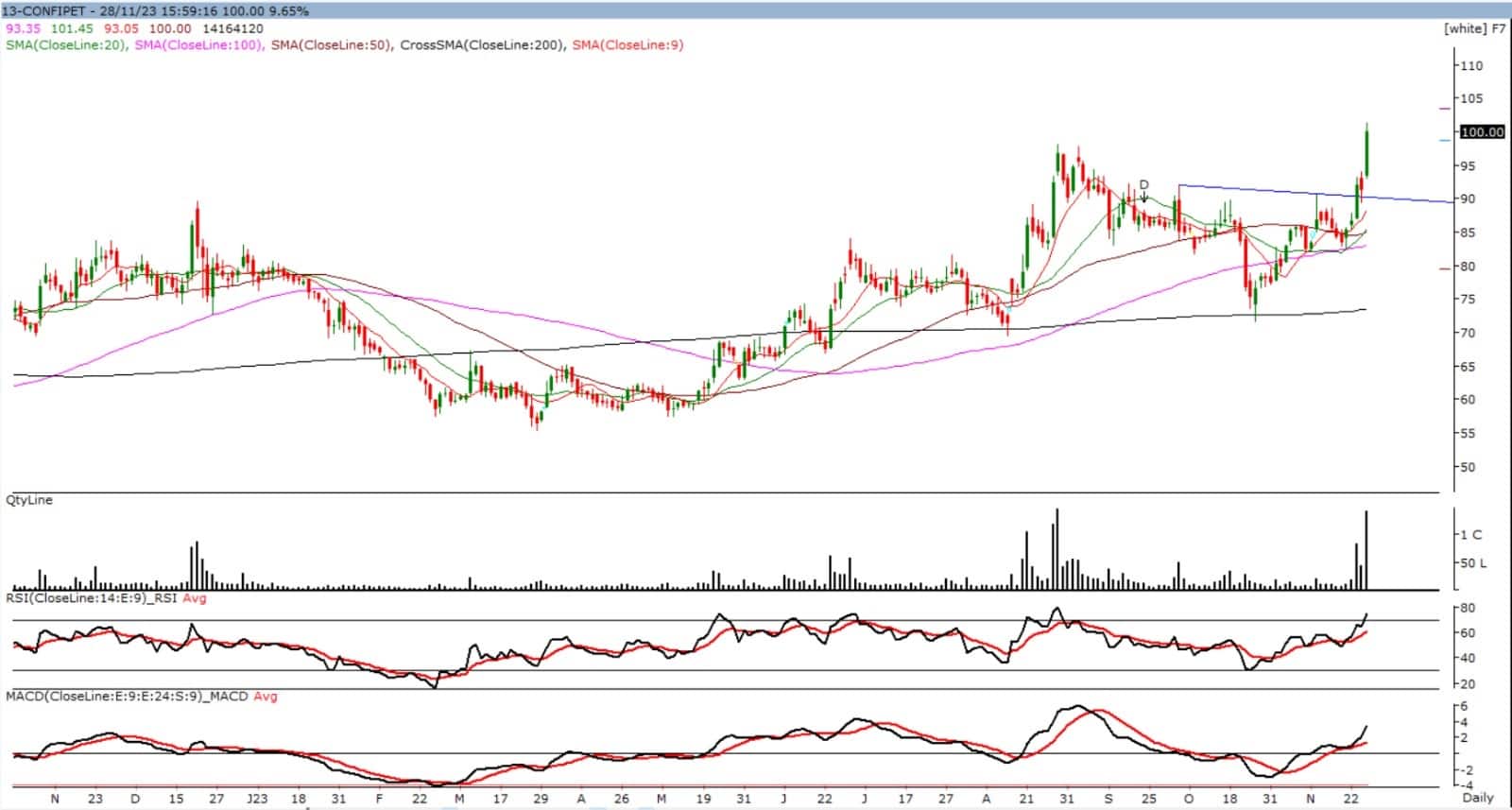Click the 50 price axis value
The image size is (1512, 810).
point(1468,467)
